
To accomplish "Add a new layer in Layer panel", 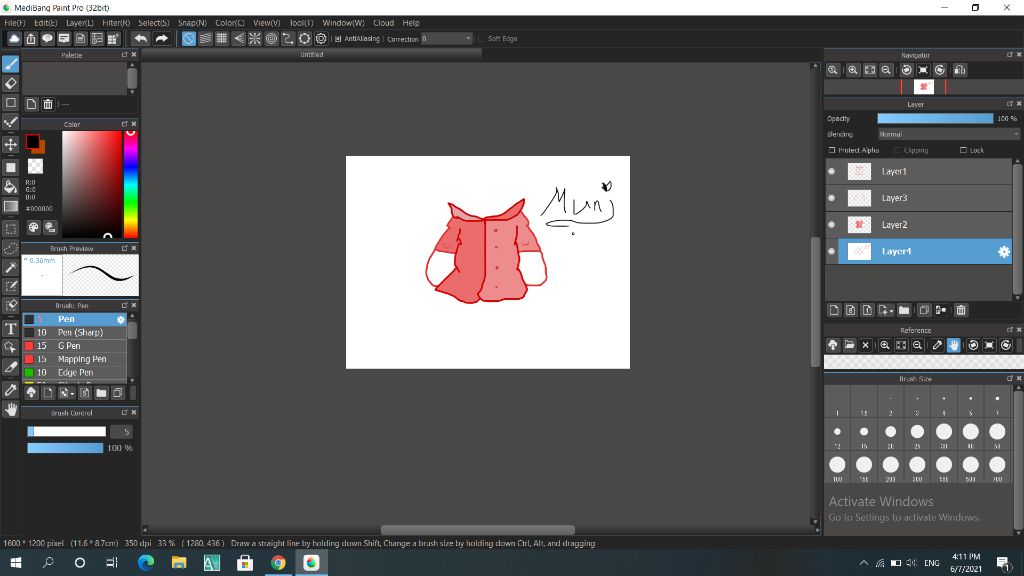I will [834, 310].
